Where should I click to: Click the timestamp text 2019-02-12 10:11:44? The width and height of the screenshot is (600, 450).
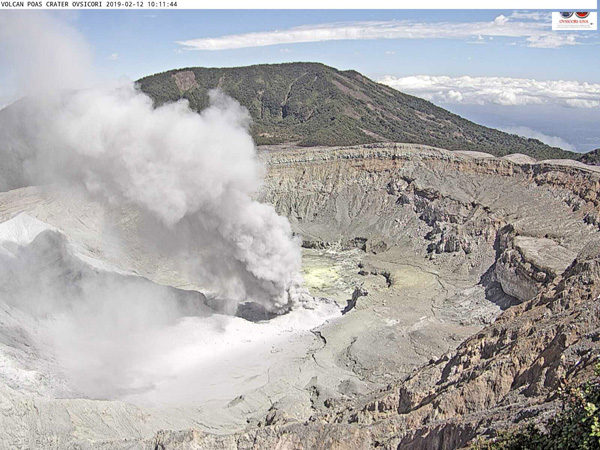142,4
